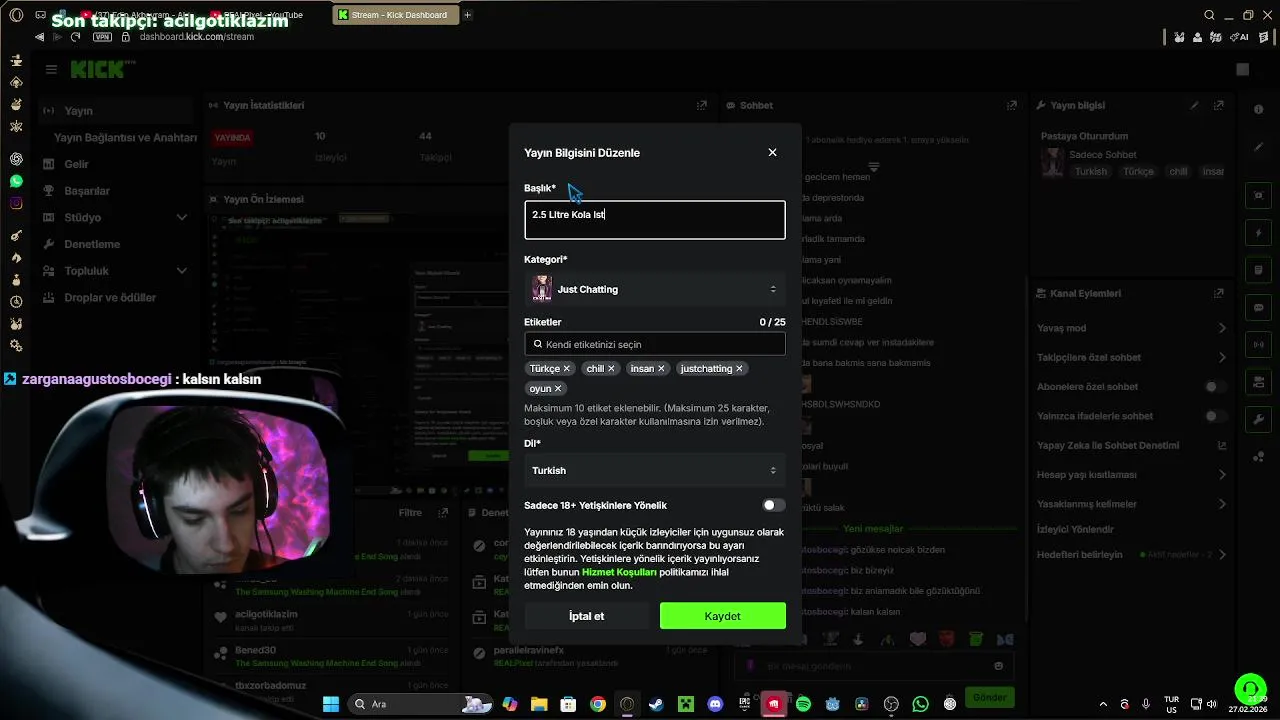
Task: Pop out the Sohbet panel
Action: coord(1012,105)
